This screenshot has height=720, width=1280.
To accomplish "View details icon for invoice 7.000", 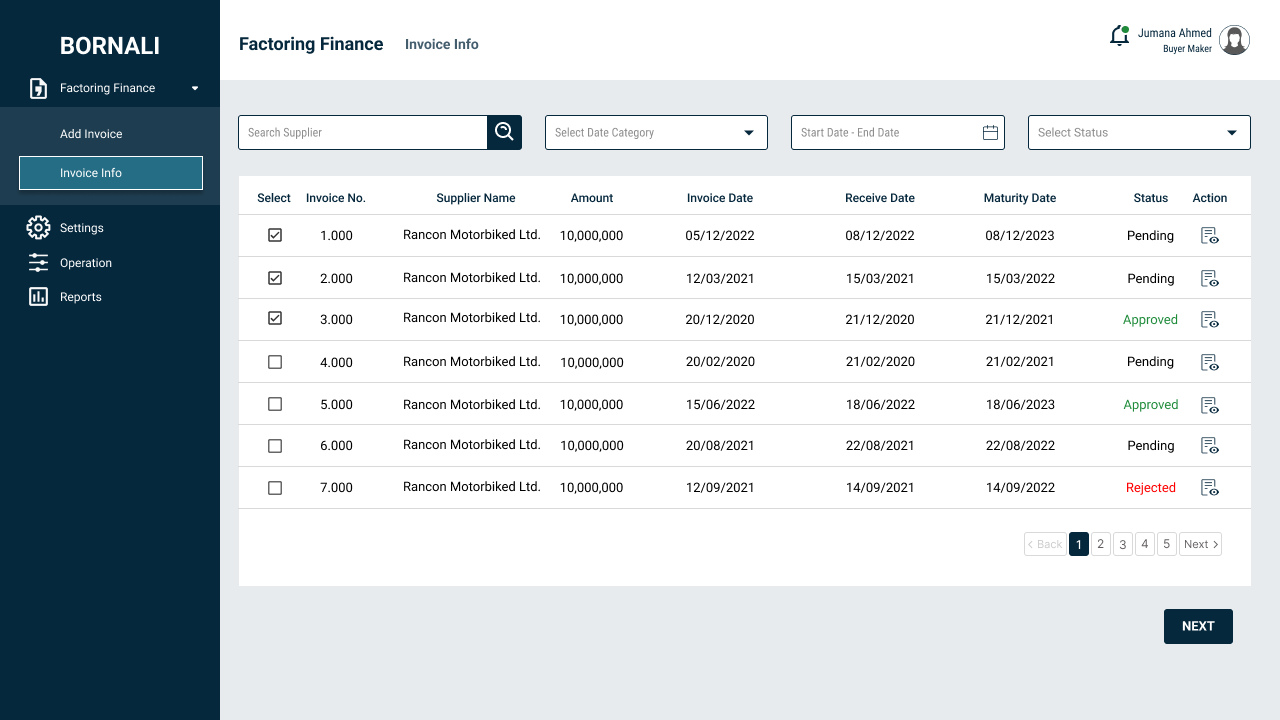I will click(x=1210, y=488).
